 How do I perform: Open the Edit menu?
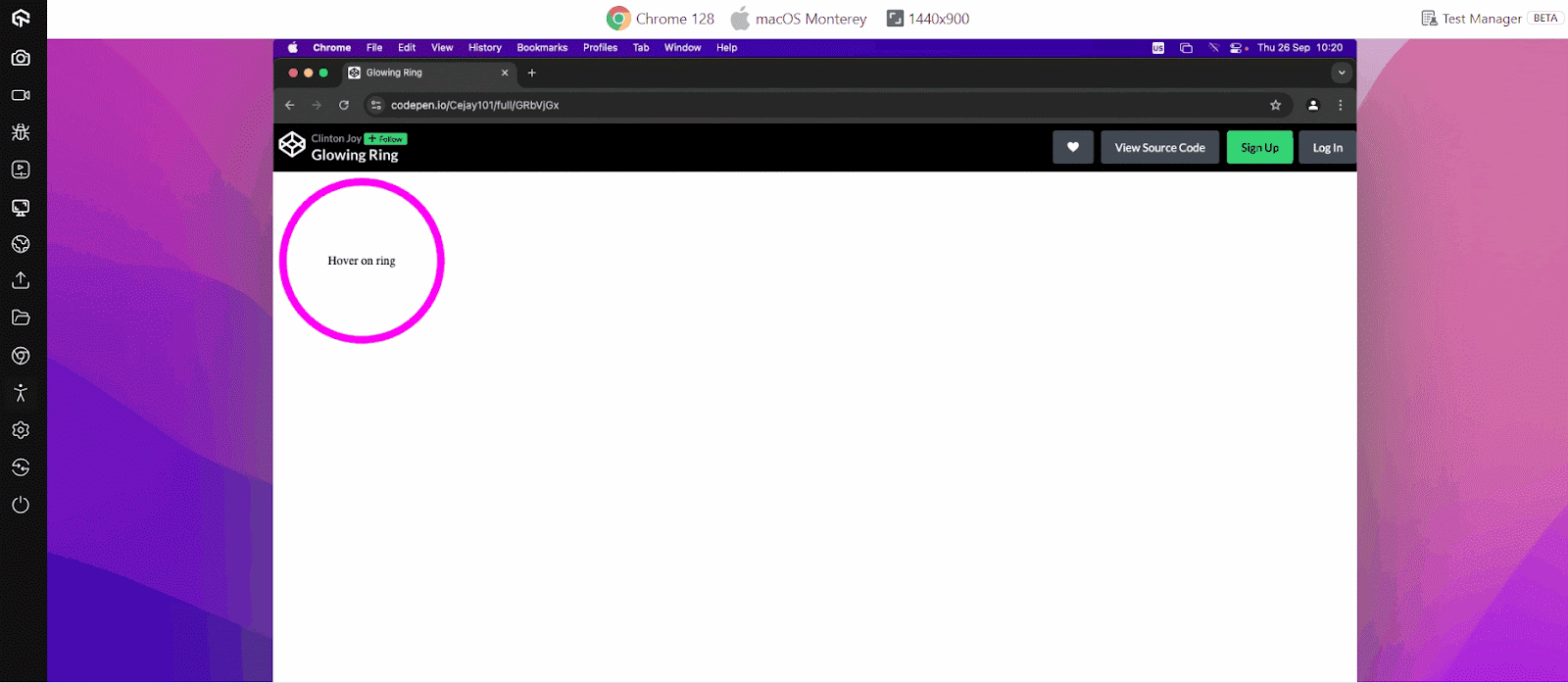407,47
